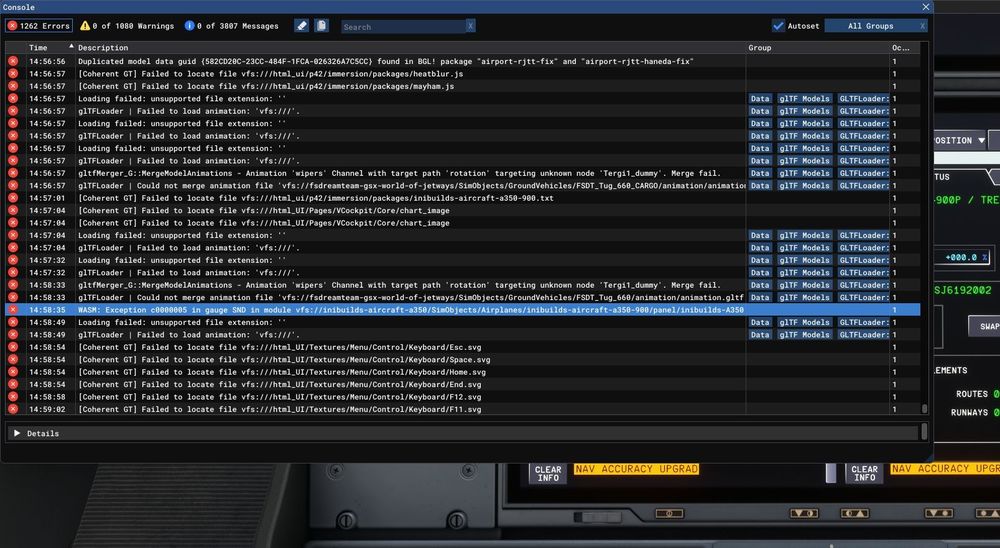Viewport: 1000px width, 548px height.
Task: Expand the Details section
Action: (x=17, y=433)
